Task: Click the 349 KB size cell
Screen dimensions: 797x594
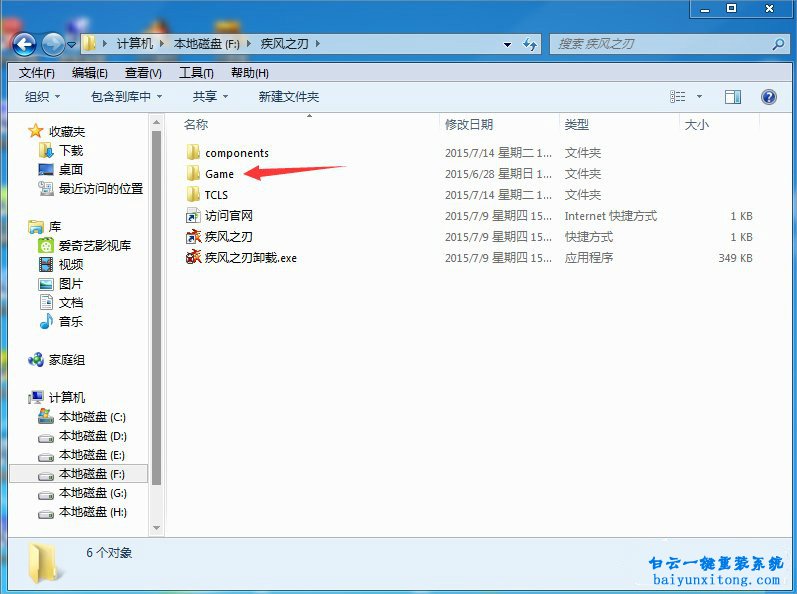Action: coord(735,258)
